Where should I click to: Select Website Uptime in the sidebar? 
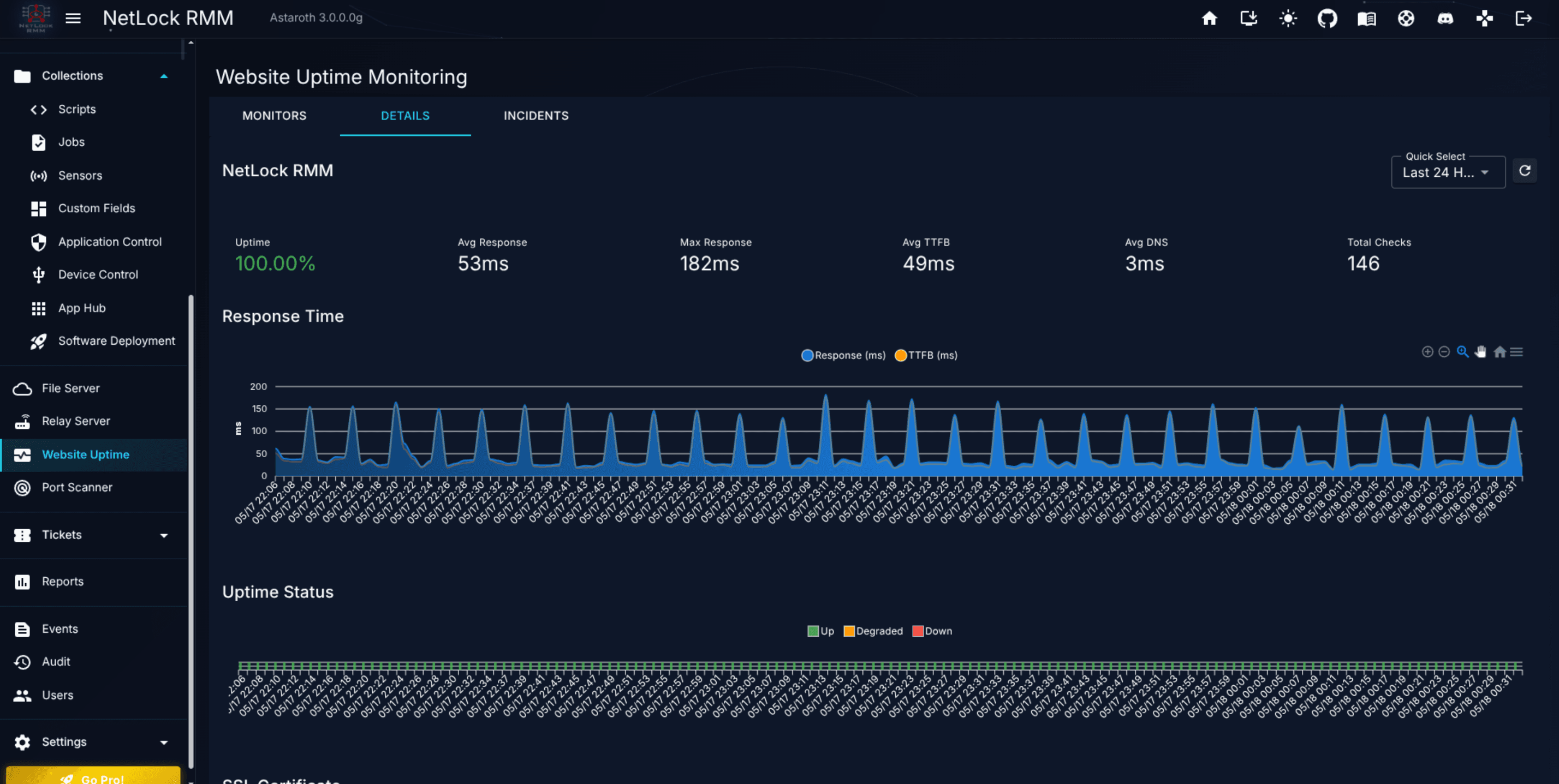[93, 454]
